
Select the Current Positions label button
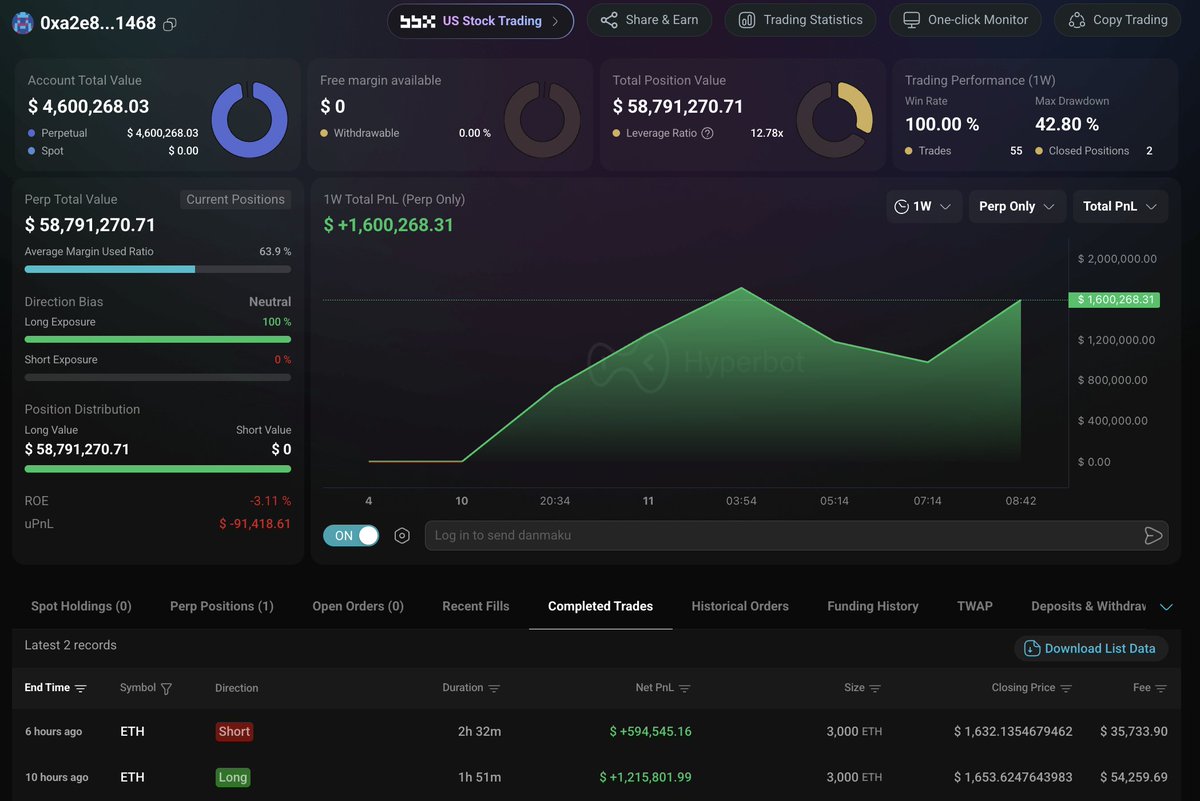click(235, 199)
